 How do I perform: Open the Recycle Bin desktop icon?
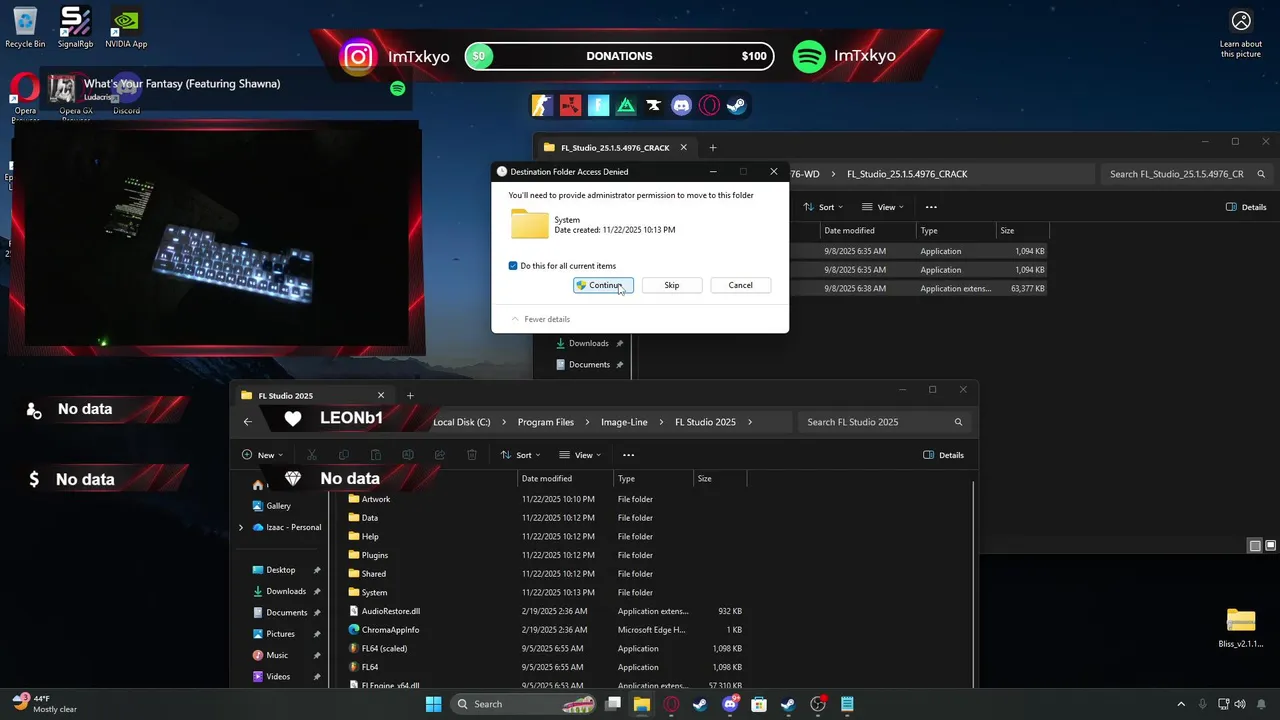click(25, 27)
